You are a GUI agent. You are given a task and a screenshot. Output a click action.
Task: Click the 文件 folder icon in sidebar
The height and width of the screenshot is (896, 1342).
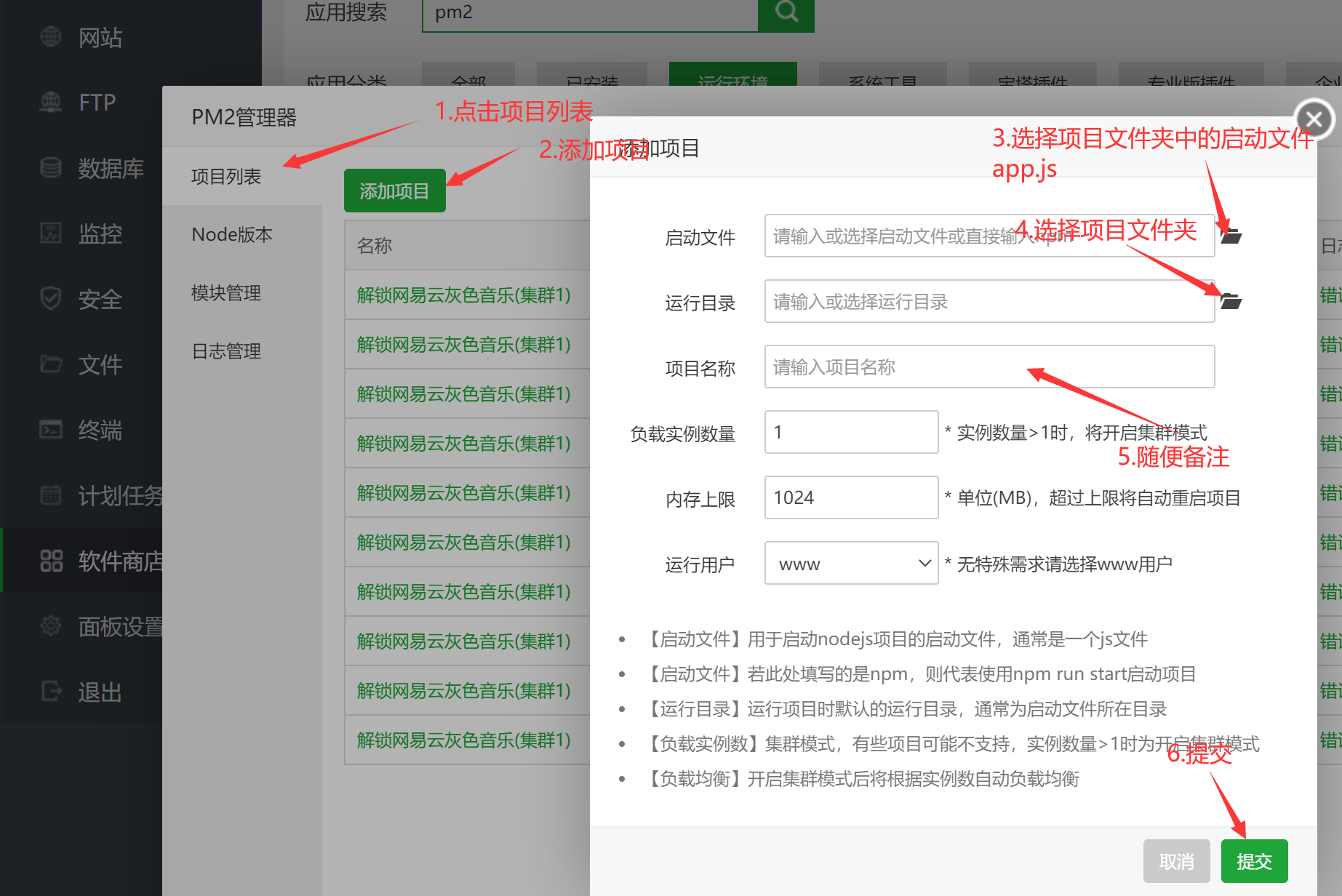click(x=51, y=364)
